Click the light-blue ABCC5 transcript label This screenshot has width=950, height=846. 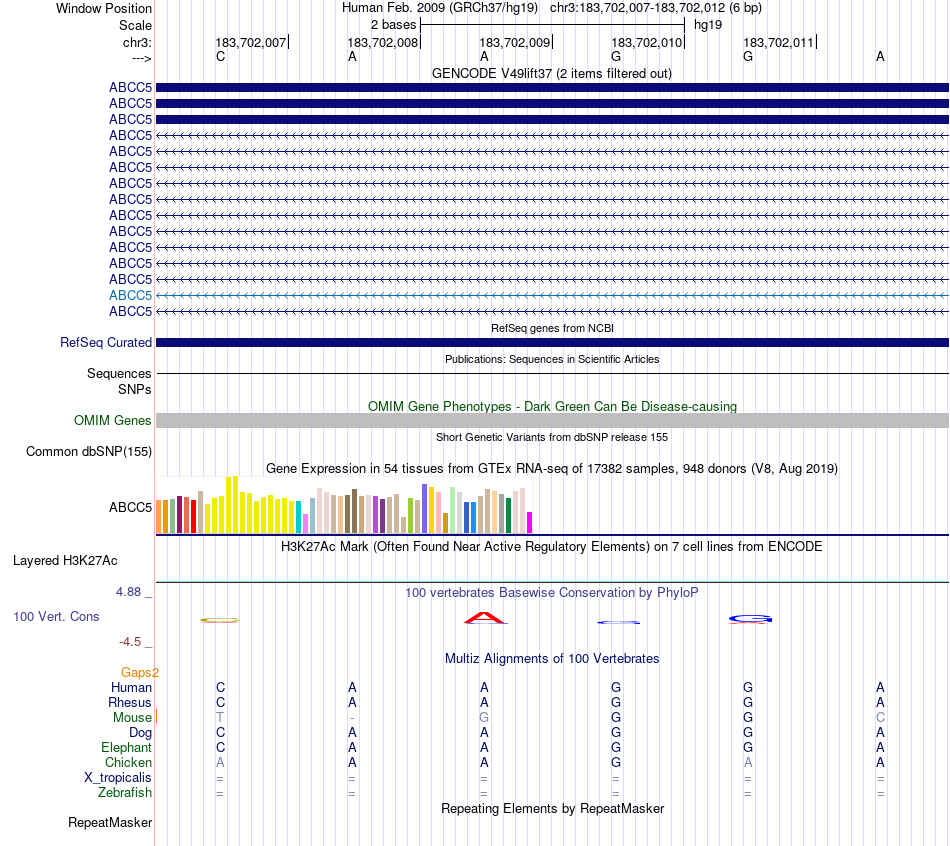(130, 295)
